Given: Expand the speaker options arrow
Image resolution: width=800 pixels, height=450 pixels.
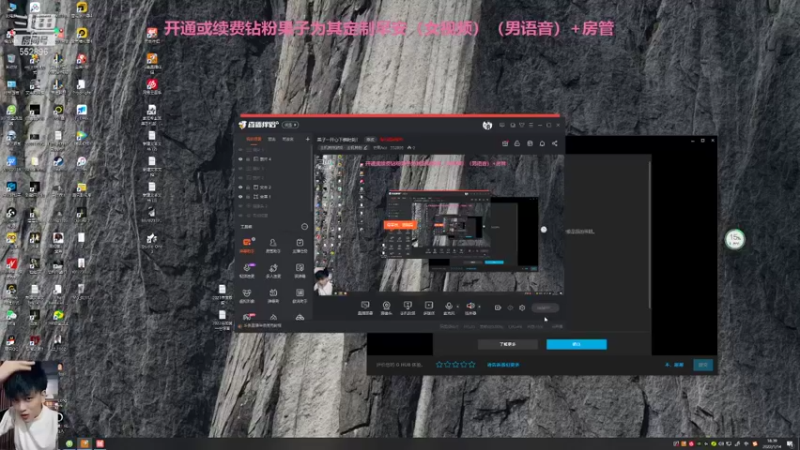Looking at the screenshot, I should (479, 306).
